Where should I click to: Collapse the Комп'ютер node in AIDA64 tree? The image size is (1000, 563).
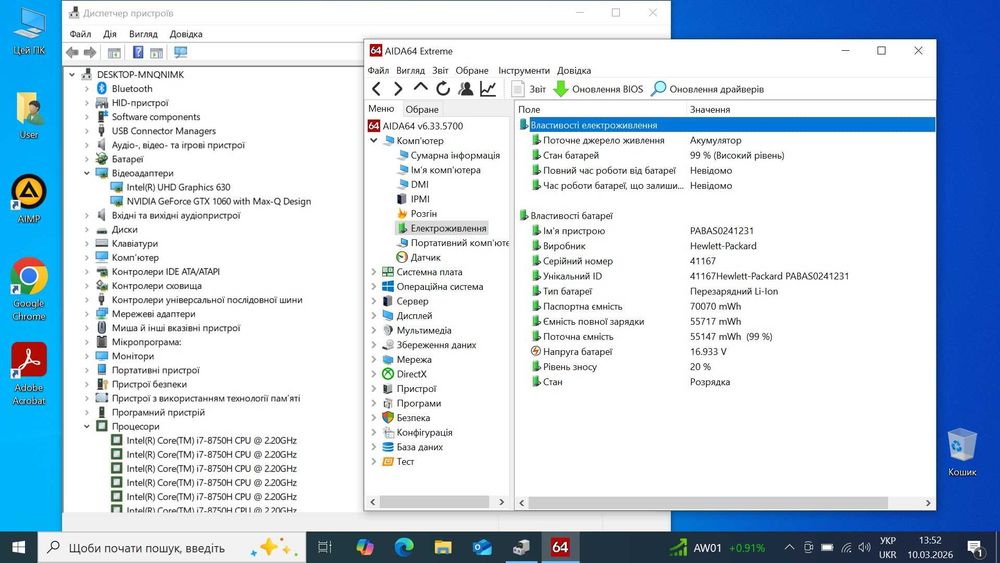tap(374, 140)
